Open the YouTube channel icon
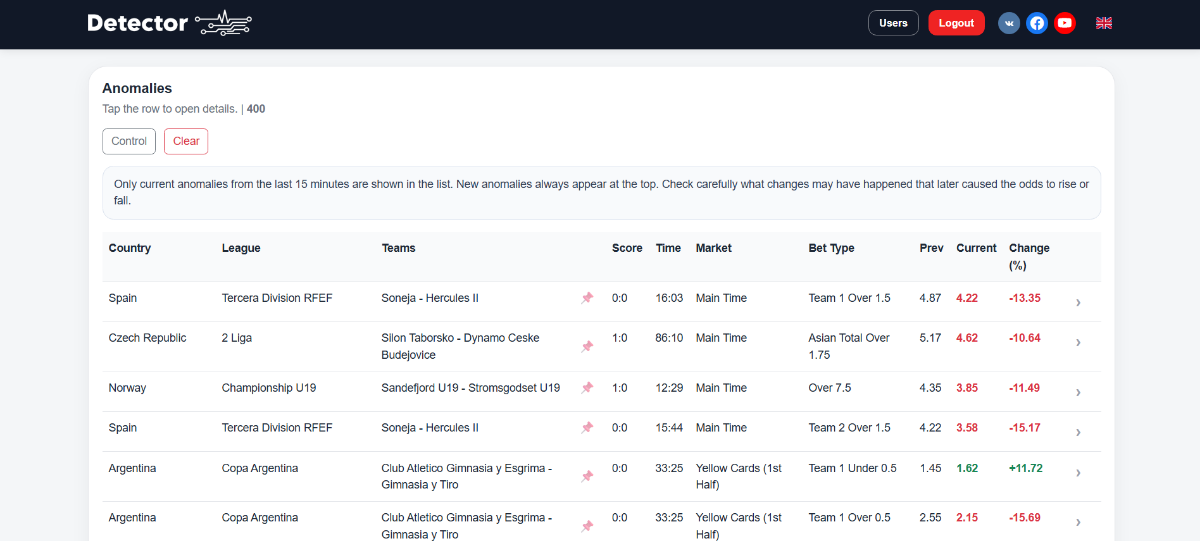Viewport: 1200px width, 541px height. (1065, 23)
